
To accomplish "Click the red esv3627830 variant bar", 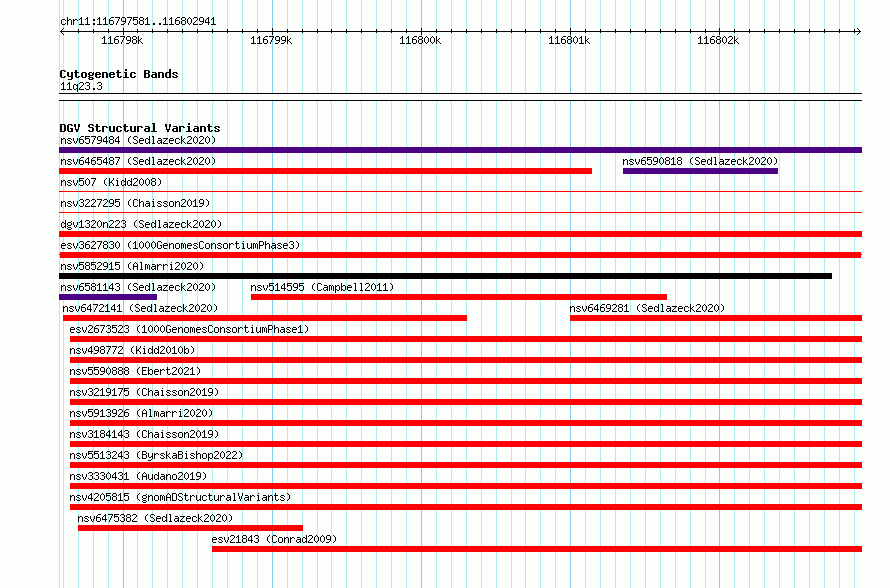I will click(x=460, y=255).
